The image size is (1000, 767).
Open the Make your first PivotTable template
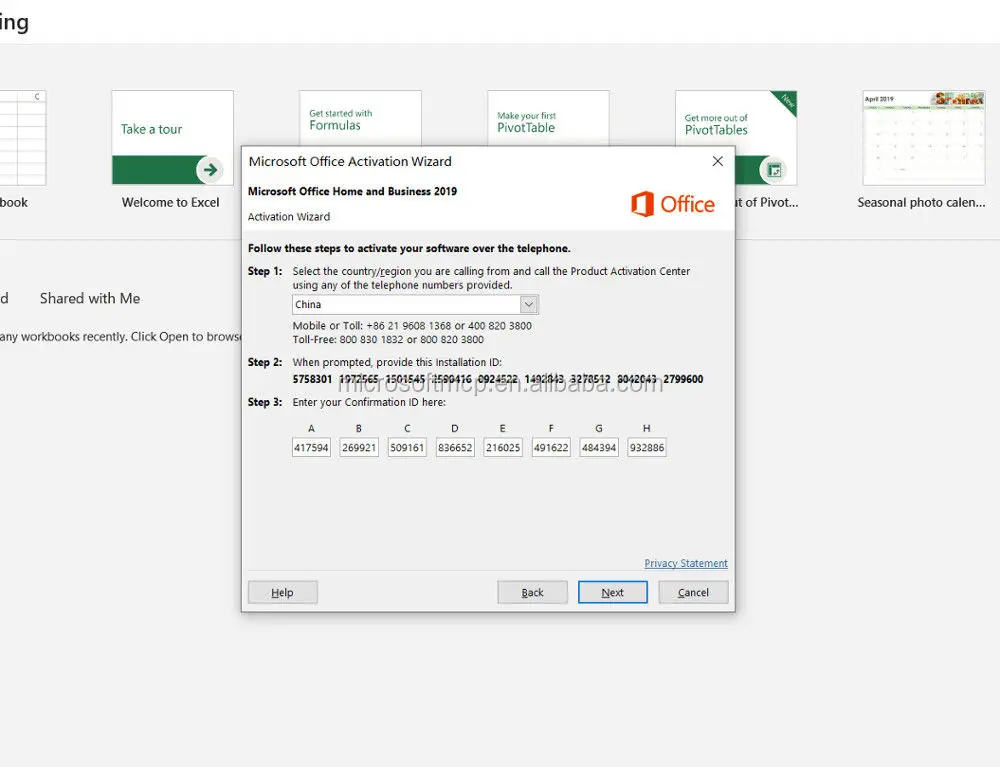click(548, 119)
